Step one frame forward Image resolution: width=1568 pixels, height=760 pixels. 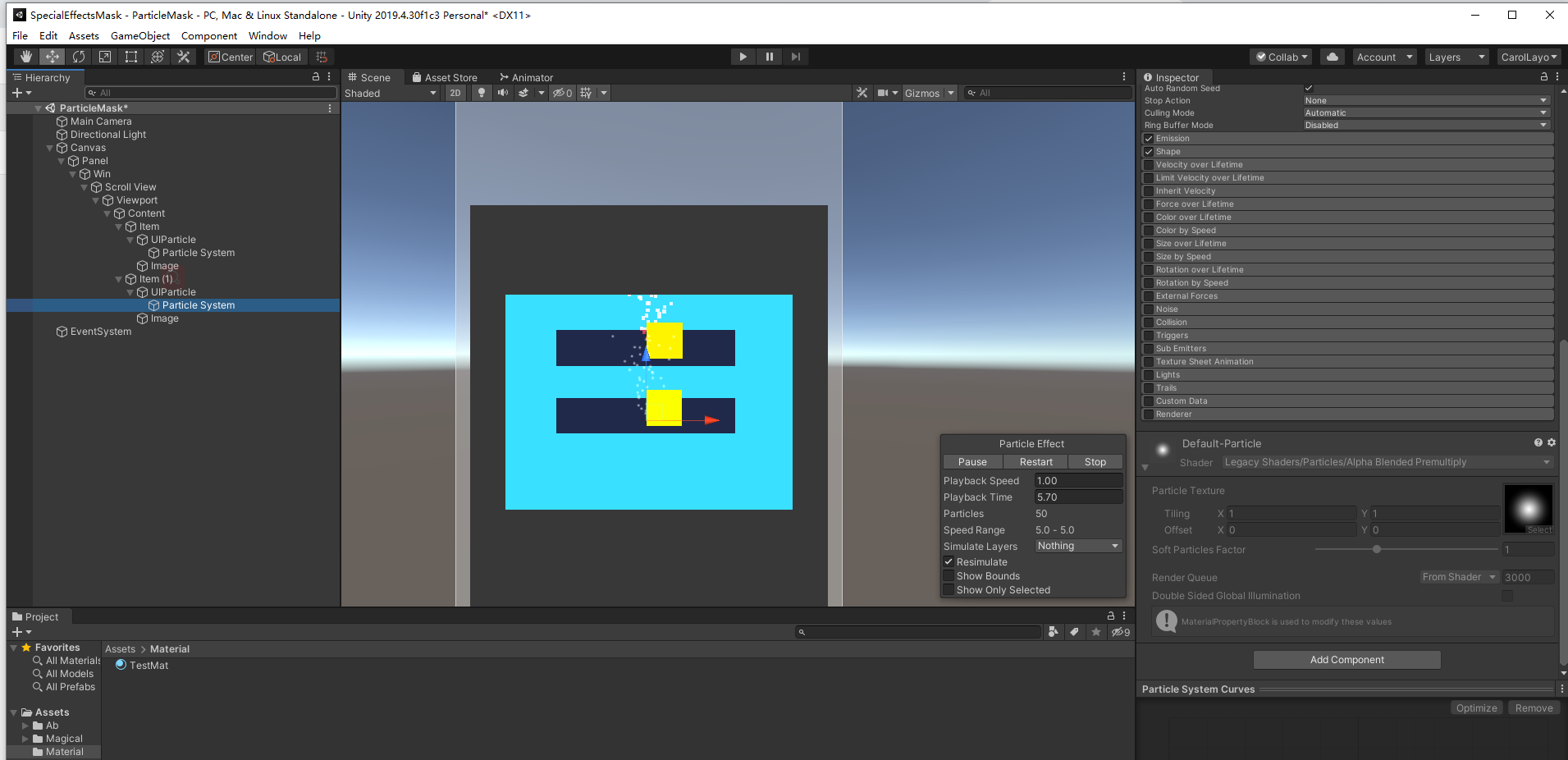coord(795,57)
